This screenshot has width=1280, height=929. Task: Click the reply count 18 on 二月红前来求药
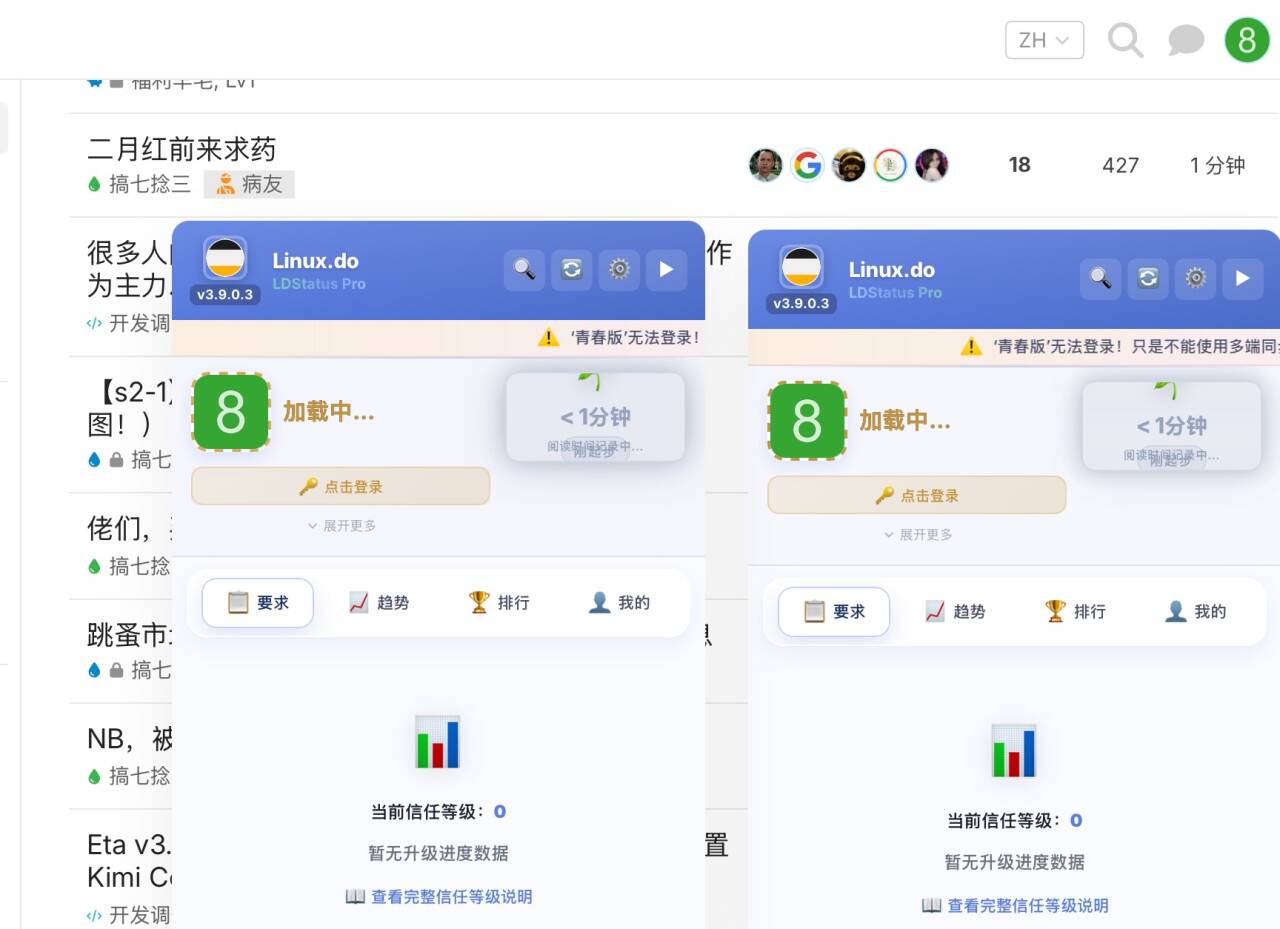pyautogui.click(x=1020, y=165)
